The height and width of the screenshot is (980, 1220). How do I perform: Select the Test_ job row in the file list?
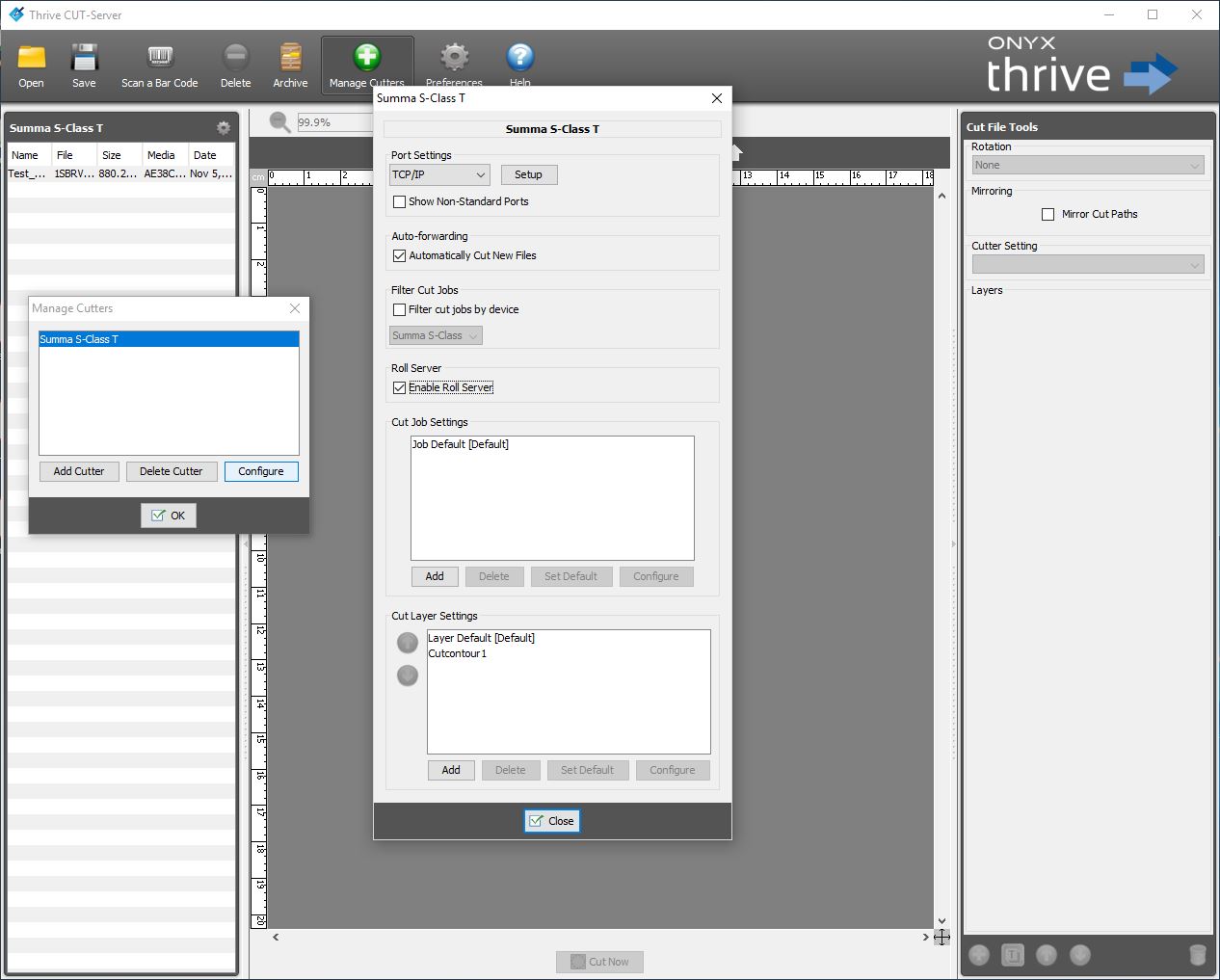click(120, 173)
